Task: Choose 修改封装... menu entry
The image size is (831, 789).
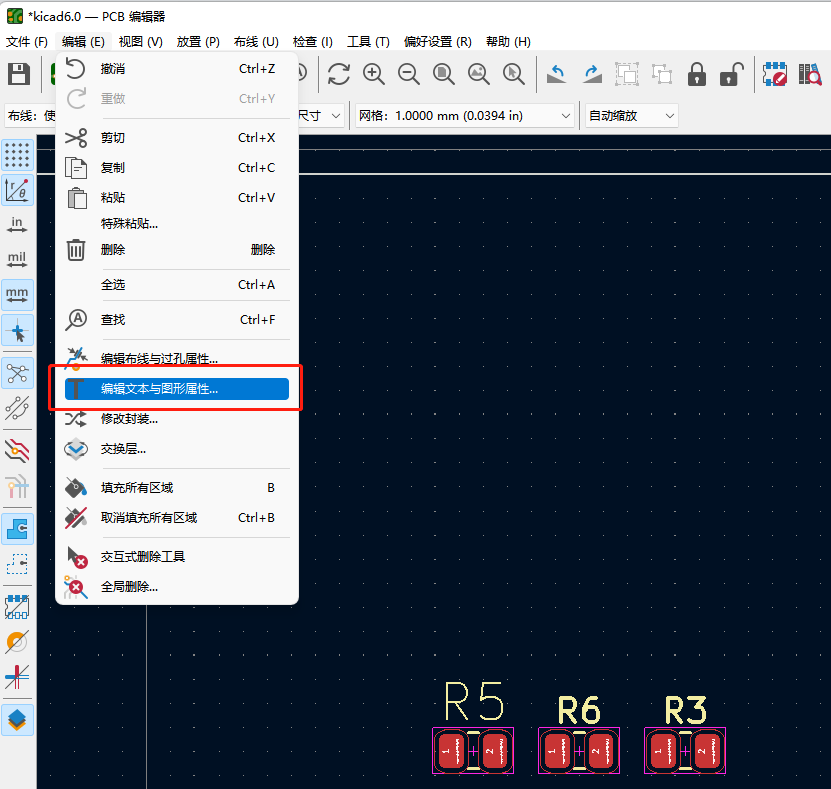Action: 177,419
